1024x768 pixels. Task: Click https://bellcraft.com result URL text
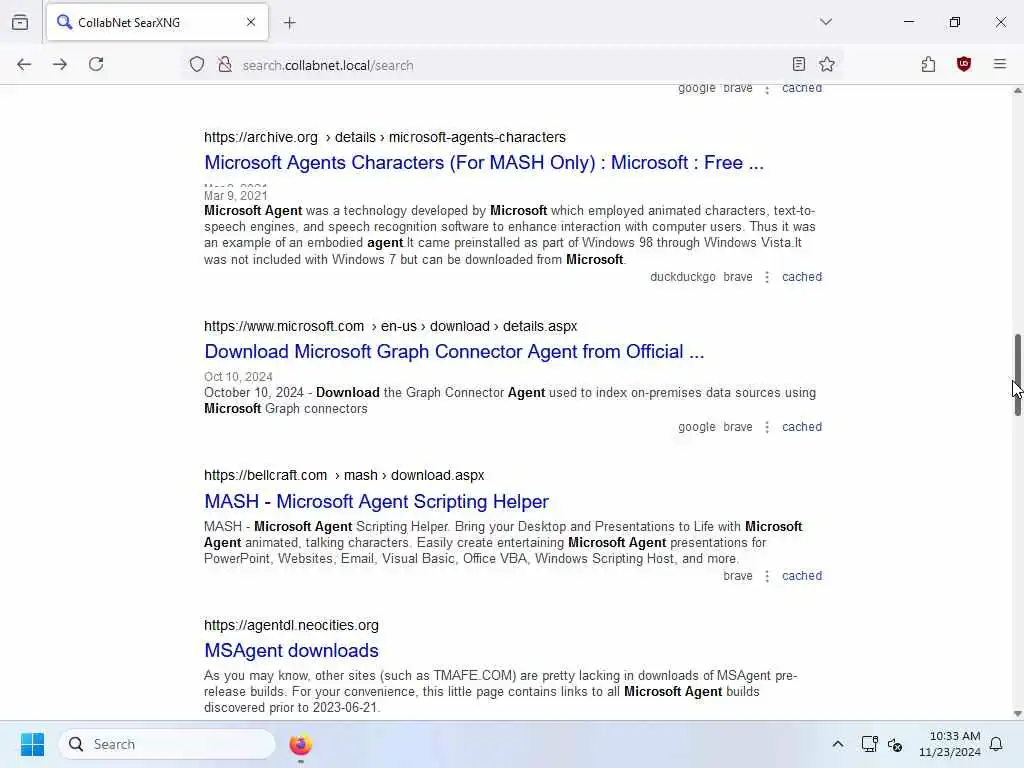coord(265,475)
